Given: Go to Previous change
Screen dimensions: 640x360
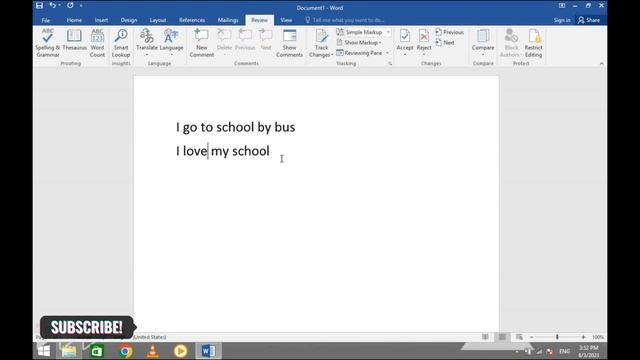Looking at the screenshot, I should (449, 32).
